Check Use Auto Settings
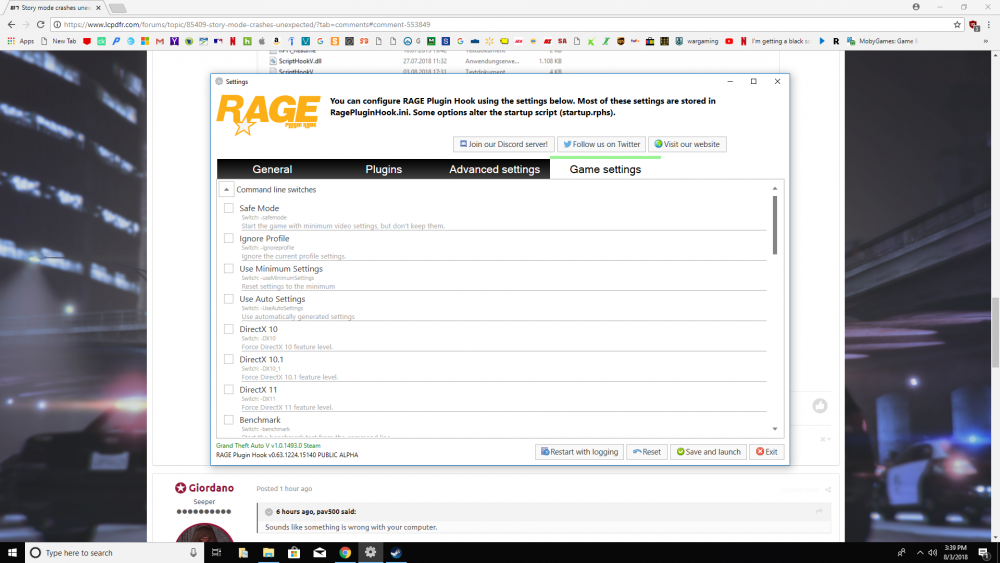 pos(229,298)
